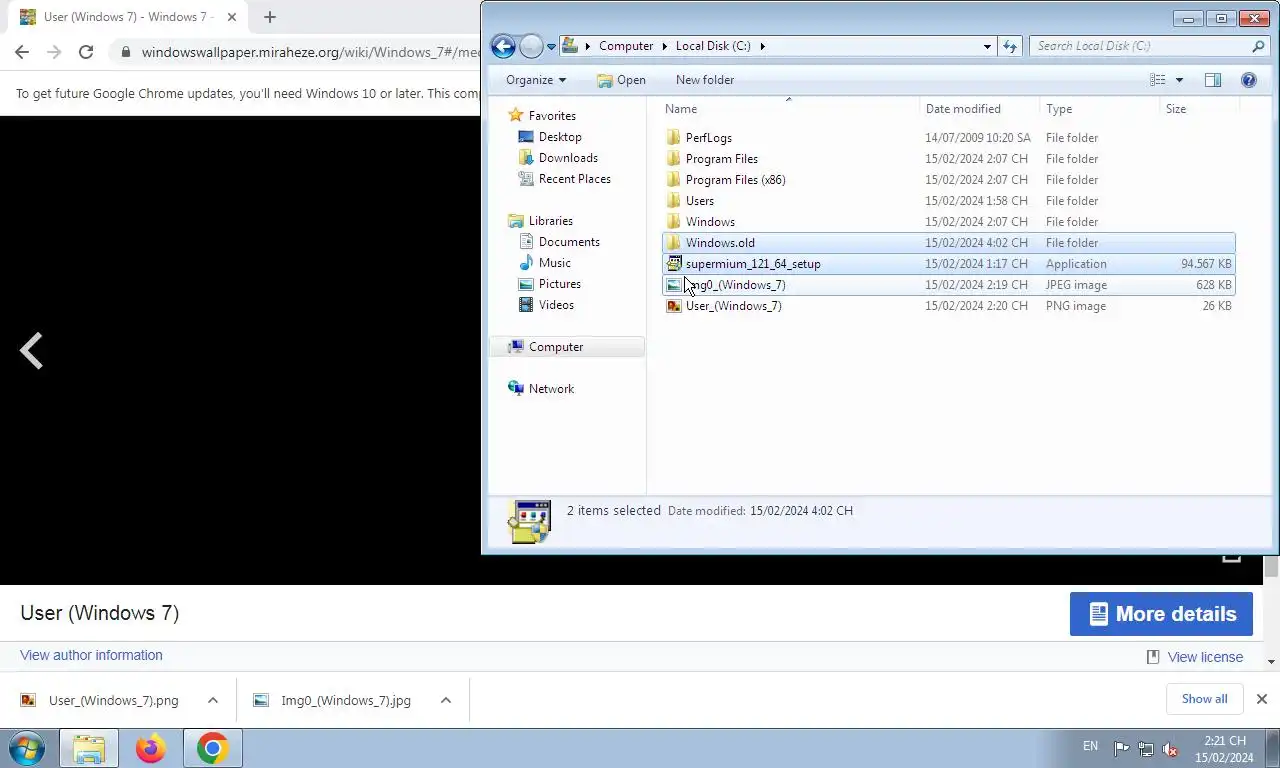The width and height of the screenshot is (1280, 768).
Task: Select Network in navigation pane
Action: click(551, 389)
